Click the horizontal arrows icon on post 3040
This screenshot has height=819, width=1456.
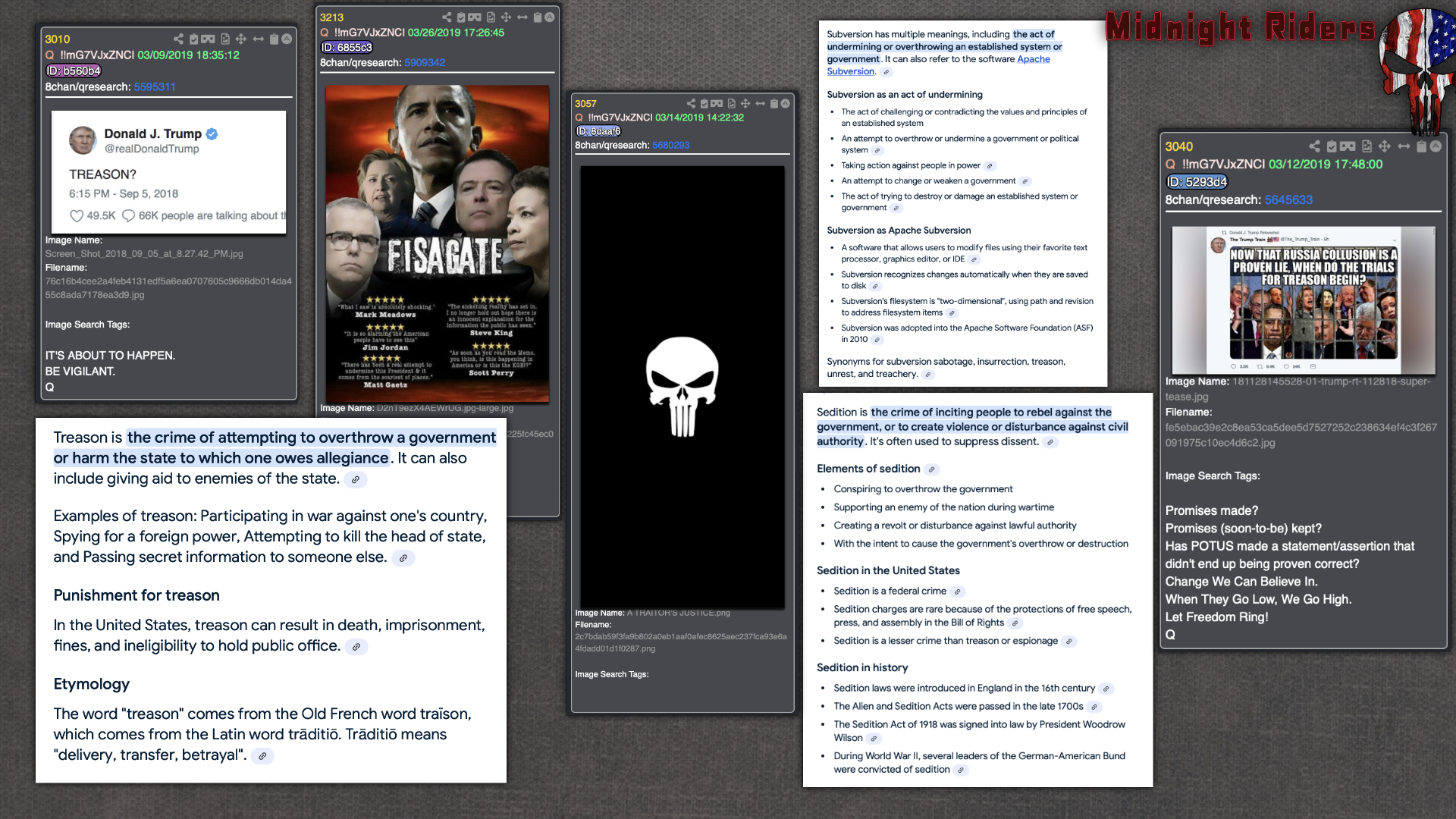pyautogui.click(x=1404, y=146)
